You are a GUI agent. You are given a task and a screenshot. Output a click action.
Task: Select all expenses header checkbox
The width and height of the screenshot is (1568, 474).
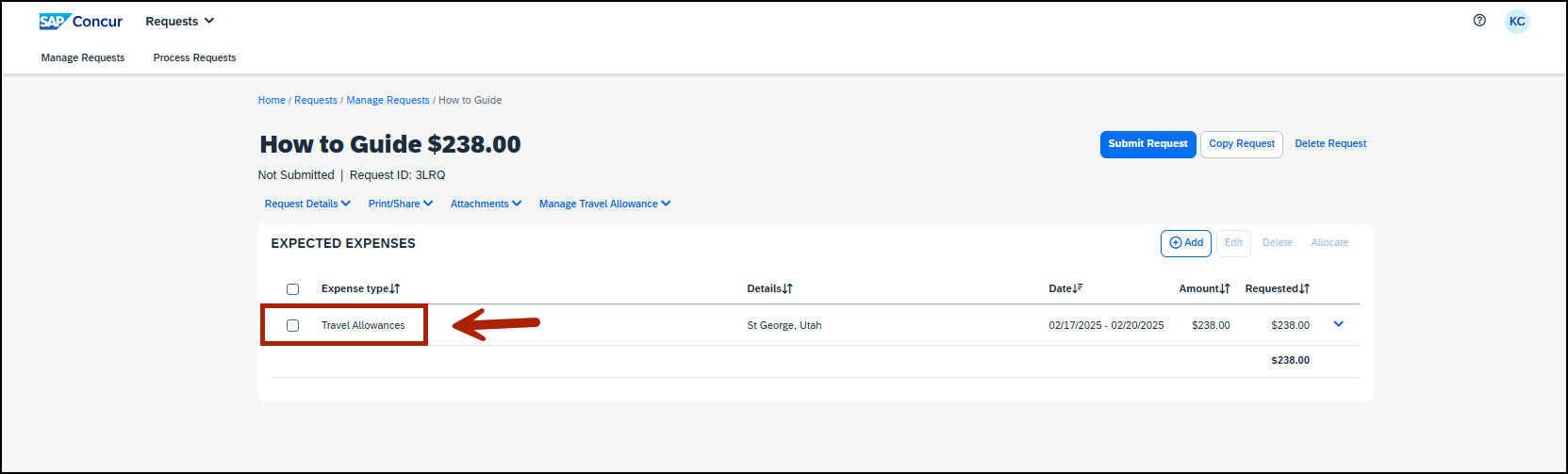pyautogui.click(x=292, y=289)
